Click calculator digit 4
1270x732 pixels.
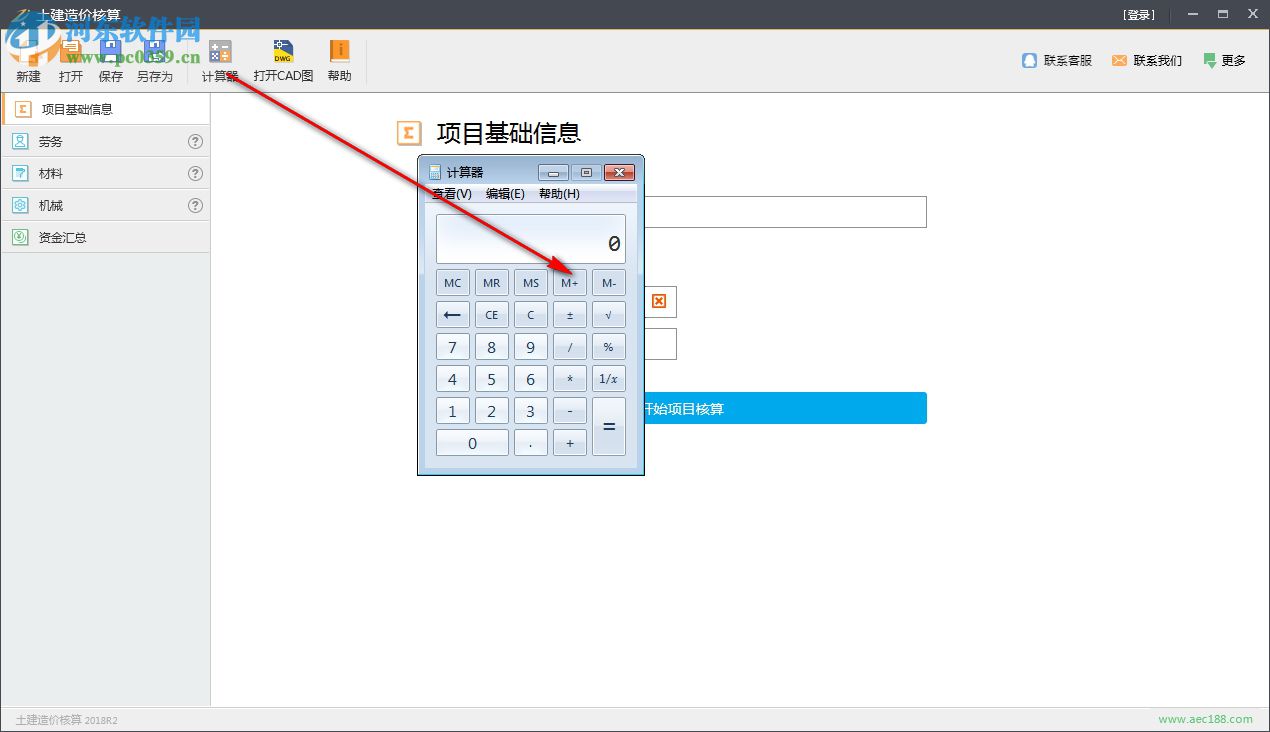[x=453, y=379]
